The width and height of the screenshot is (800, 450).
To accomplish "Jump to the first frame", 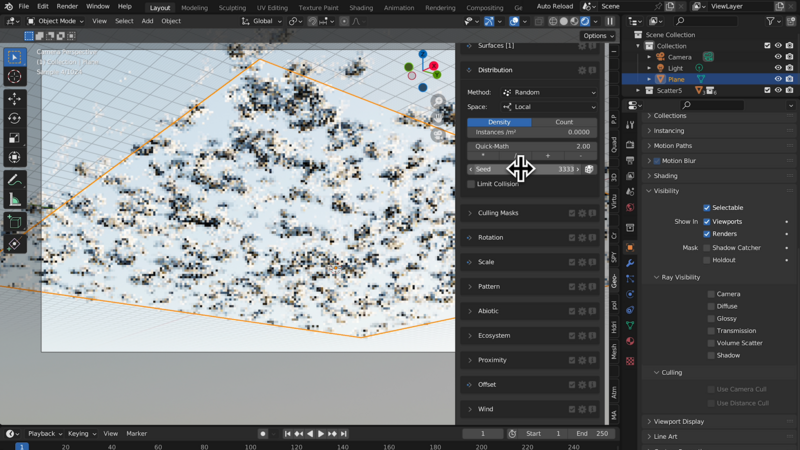I will click(x=287, y=434).
